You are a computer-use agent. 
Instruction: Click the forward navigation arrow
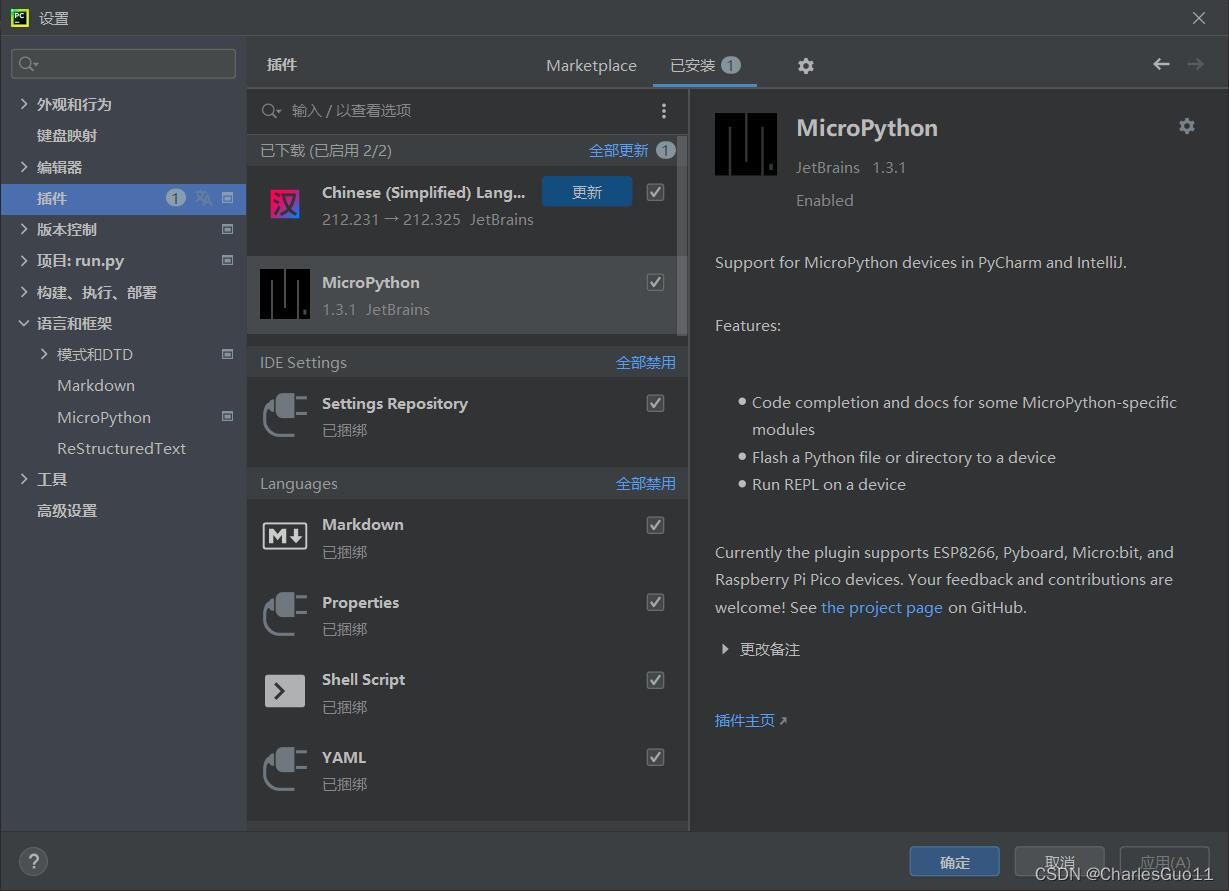tap(1195, 64)
